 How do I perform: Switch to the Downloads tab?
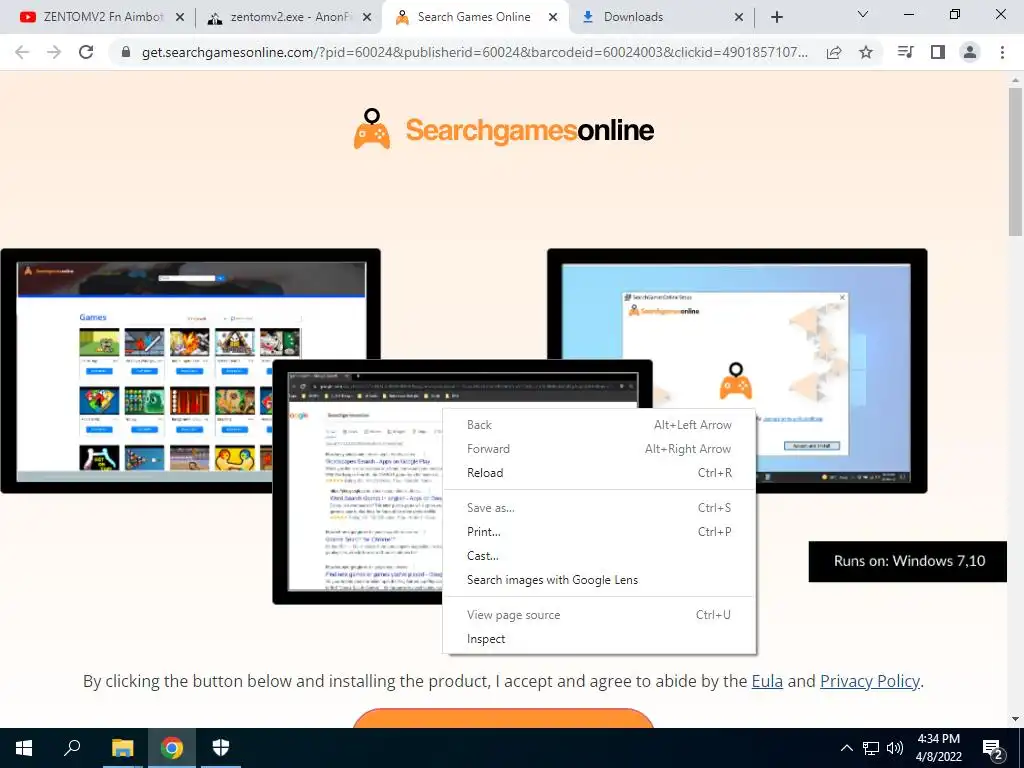660,18
